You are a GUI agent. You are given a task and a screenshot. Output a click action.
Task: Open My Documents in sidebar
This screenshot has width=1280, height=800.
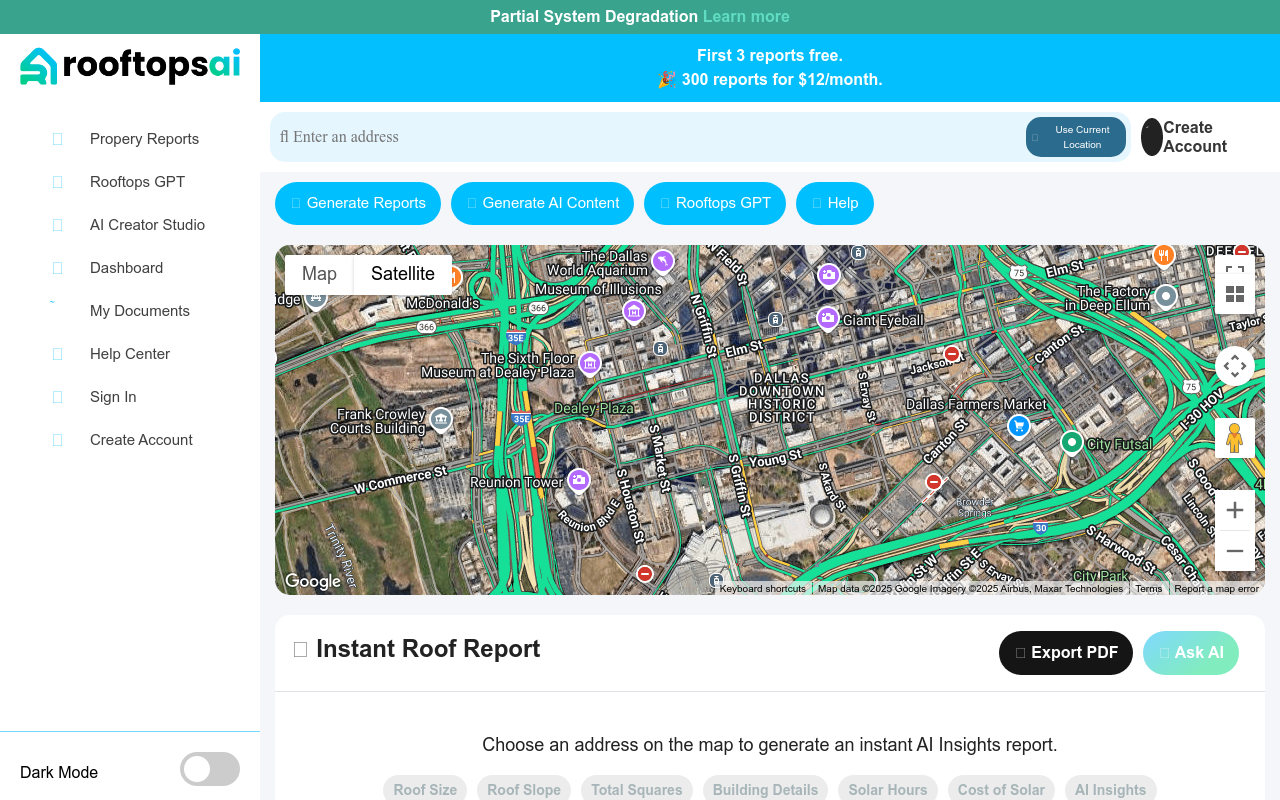point(139,311)
